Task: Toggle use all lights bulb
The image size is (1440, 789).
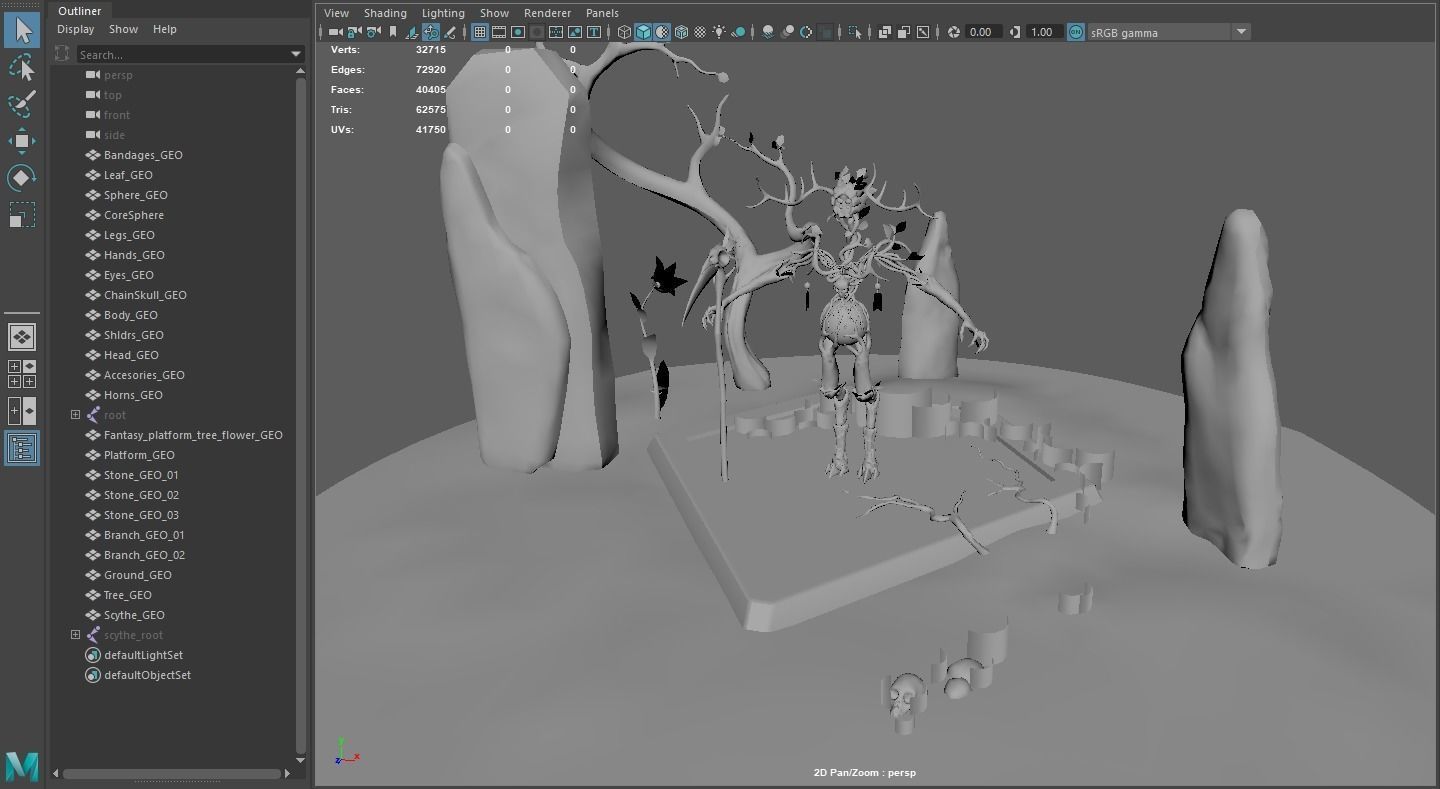Action: pyautogui.click(x=719, y=32)
